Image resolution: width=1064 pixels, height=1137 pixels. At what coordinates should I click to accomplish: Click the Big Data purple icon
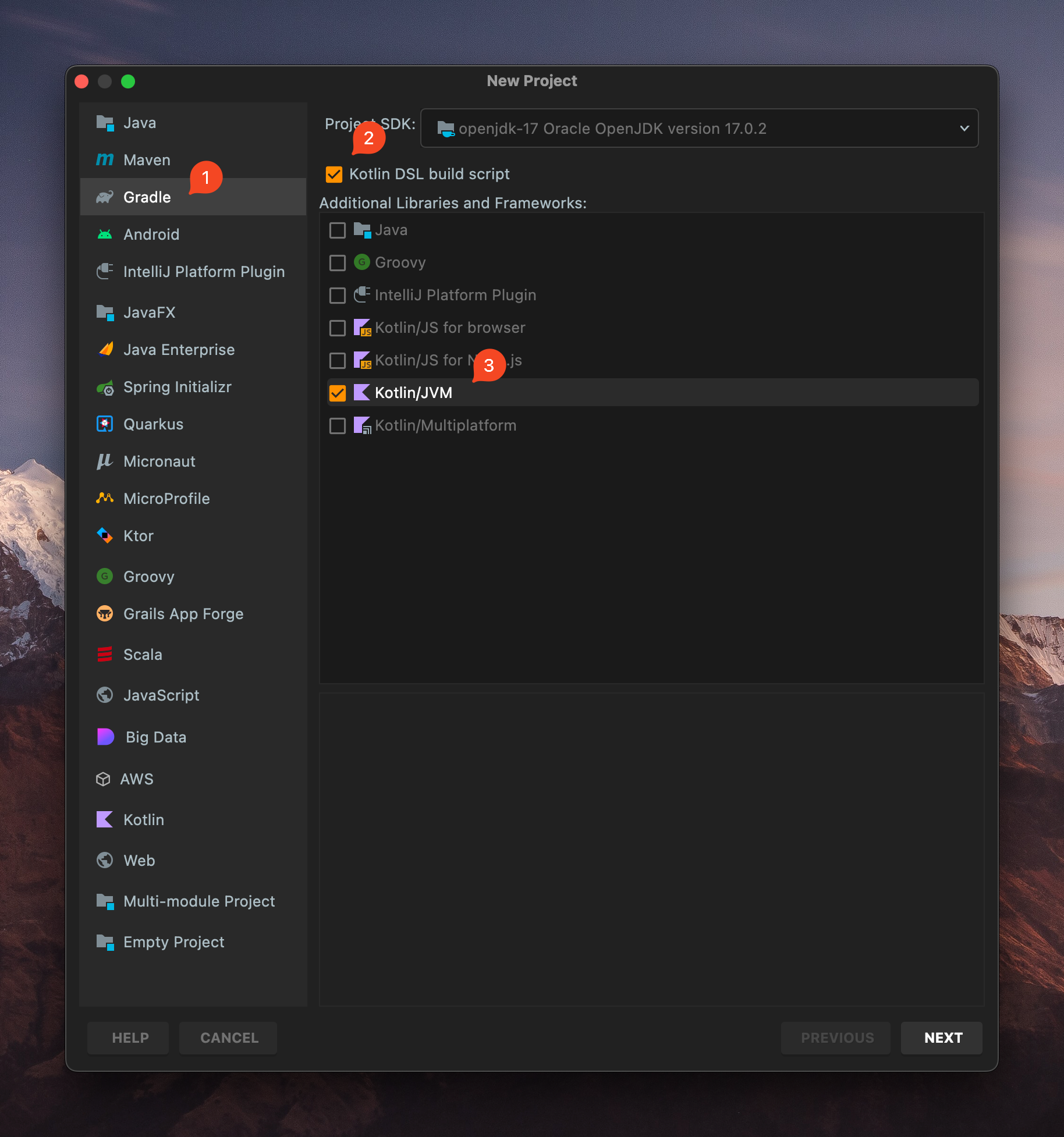click(x=105, y=737)
